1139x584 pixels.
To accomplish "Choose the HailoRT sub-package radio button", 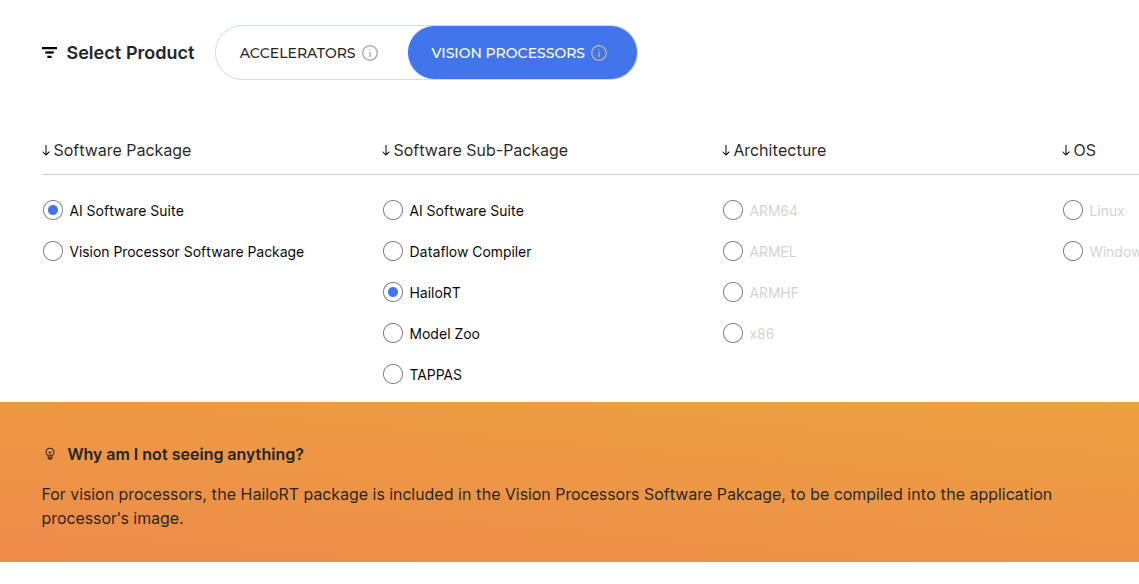I will pyautogui.click(x=393, y=293).
